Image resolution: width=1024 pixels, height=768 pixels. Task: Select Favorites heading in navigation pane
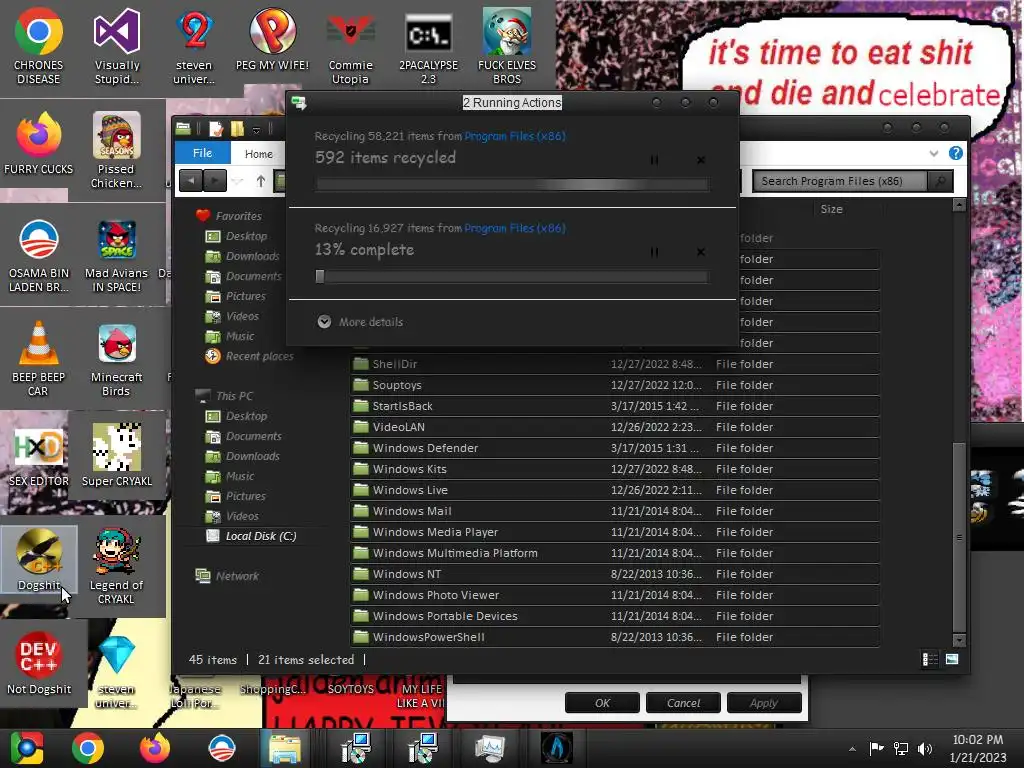[229, 216]
